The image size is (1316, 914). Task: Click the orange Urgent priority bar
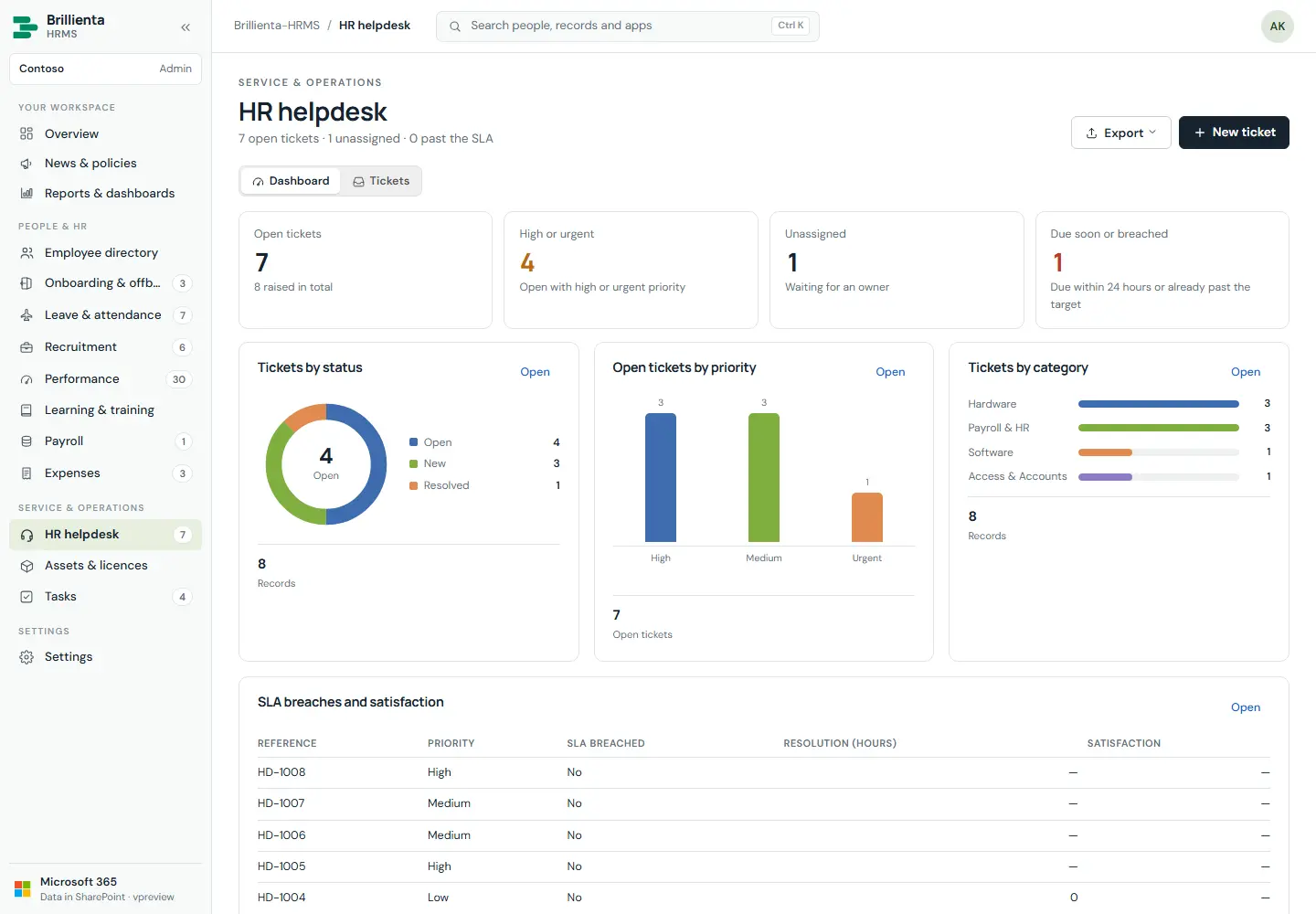[x=867, y=517]
